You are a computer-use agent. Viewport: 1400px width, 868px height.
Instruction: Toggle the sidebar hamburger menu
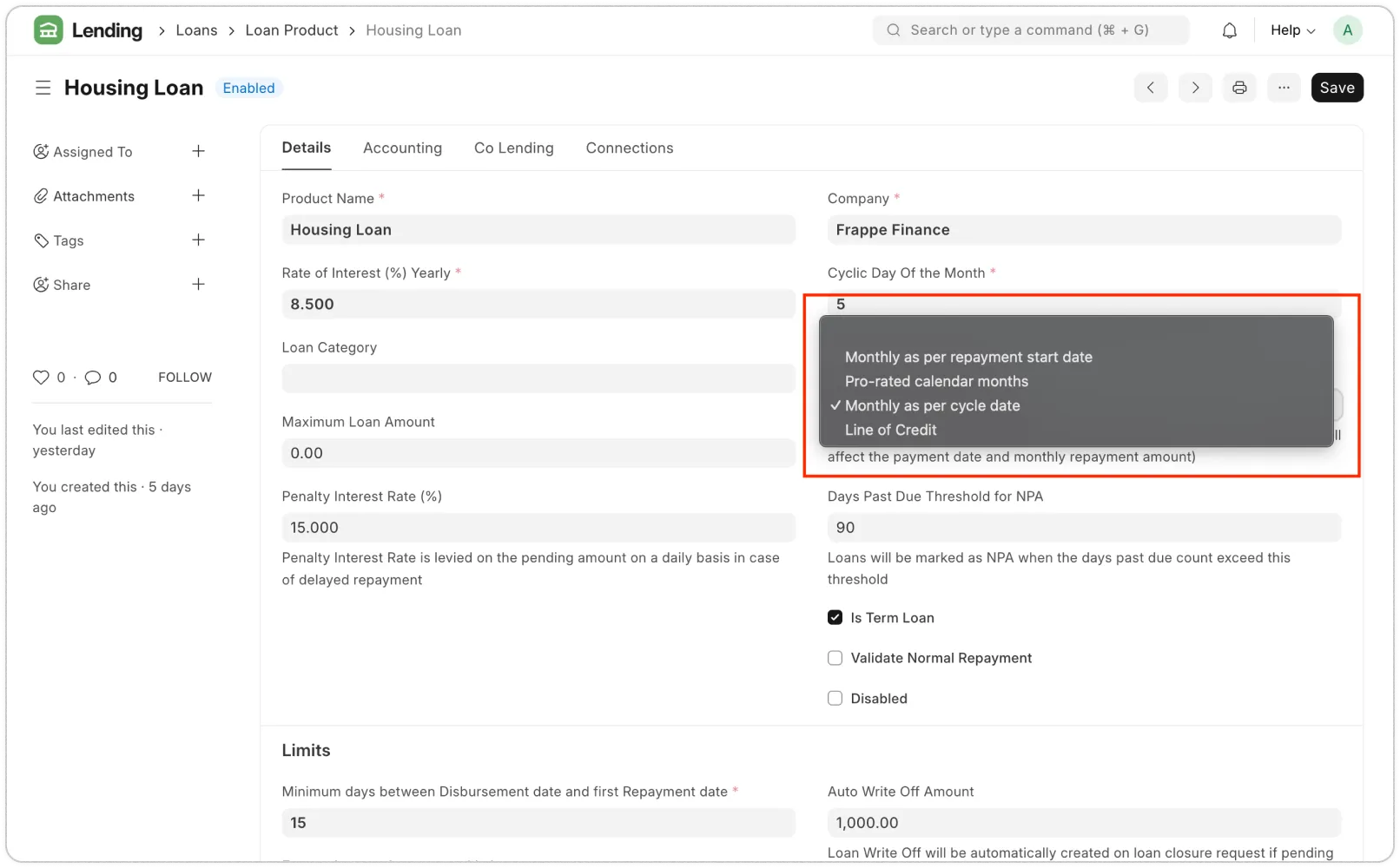[43, 88]
